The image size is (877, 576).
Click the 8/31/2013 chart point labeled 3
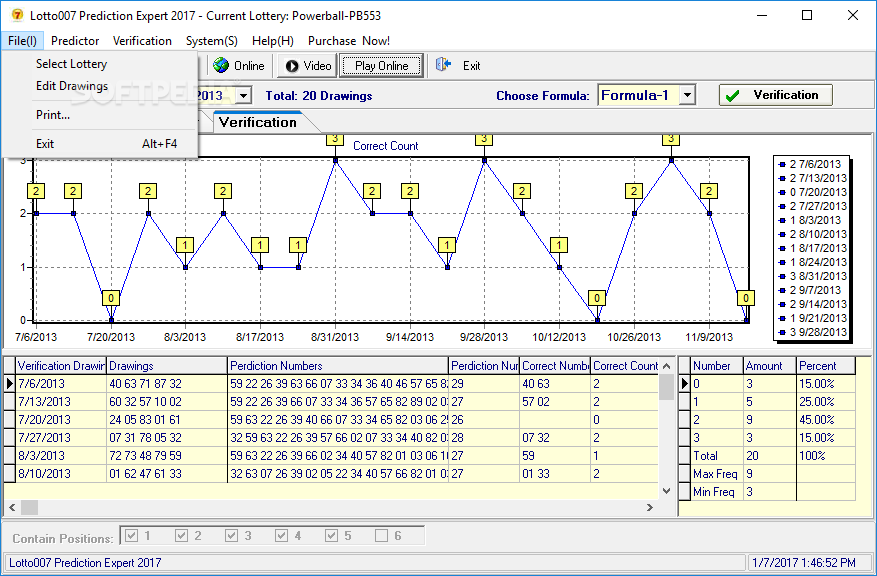[x=335, y=160]
